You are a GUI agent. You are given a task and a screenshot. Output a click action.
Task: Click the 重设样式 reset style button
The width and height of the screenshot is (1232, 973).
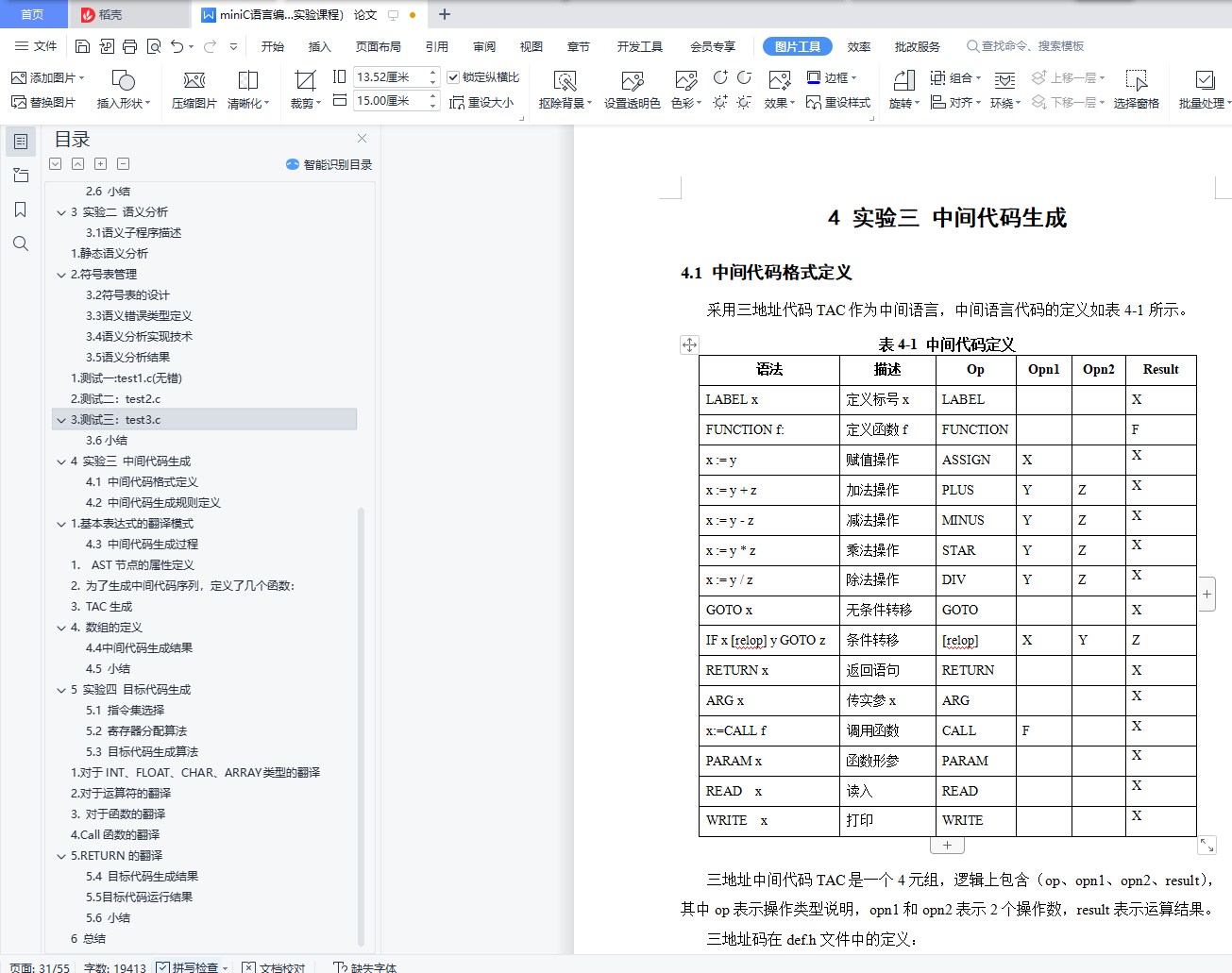click(x=838, y=102)
